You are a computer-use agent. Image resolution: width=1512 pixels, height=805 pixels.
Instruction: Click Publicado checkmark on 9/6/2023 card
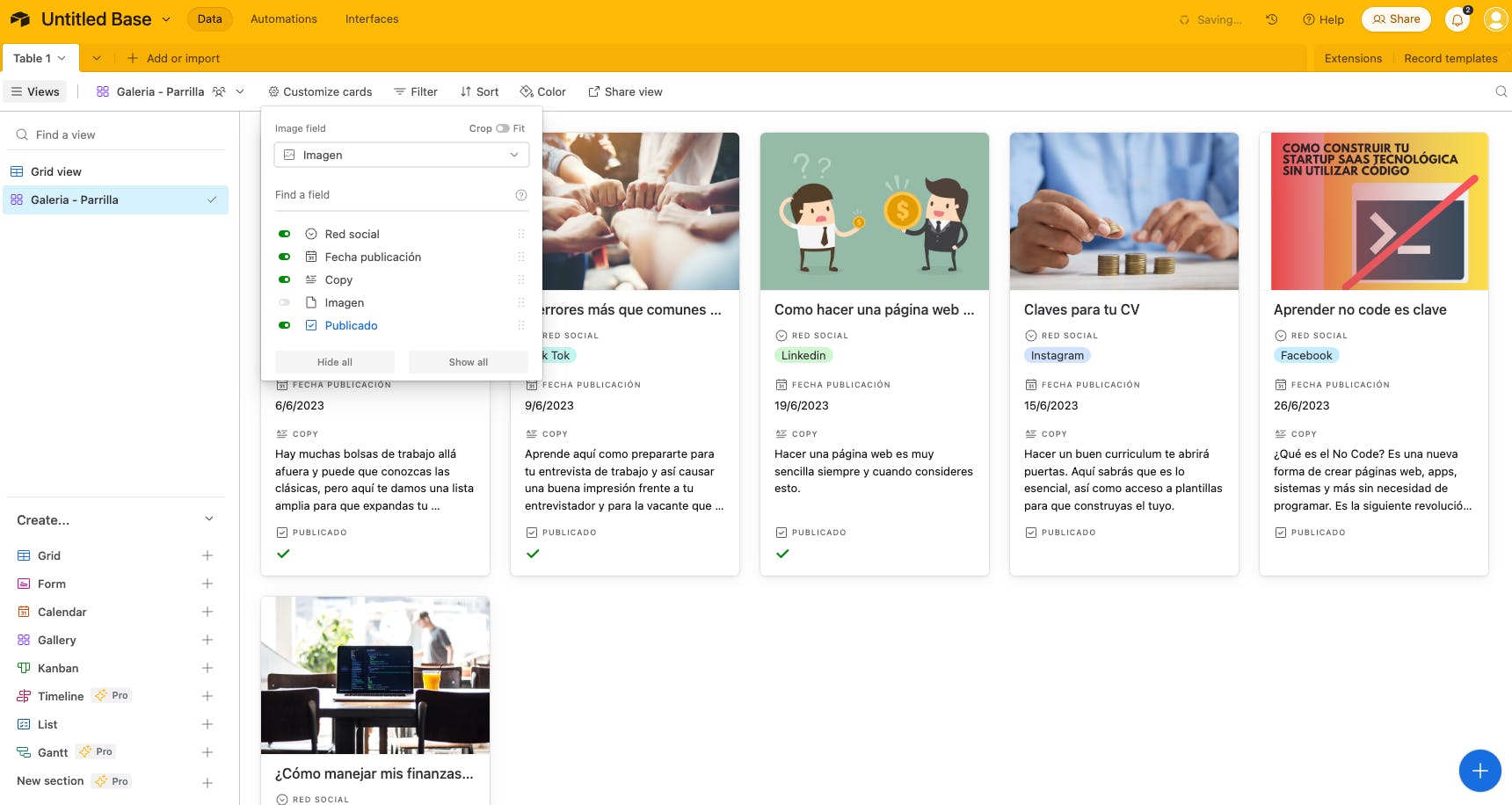click(533, 554)
